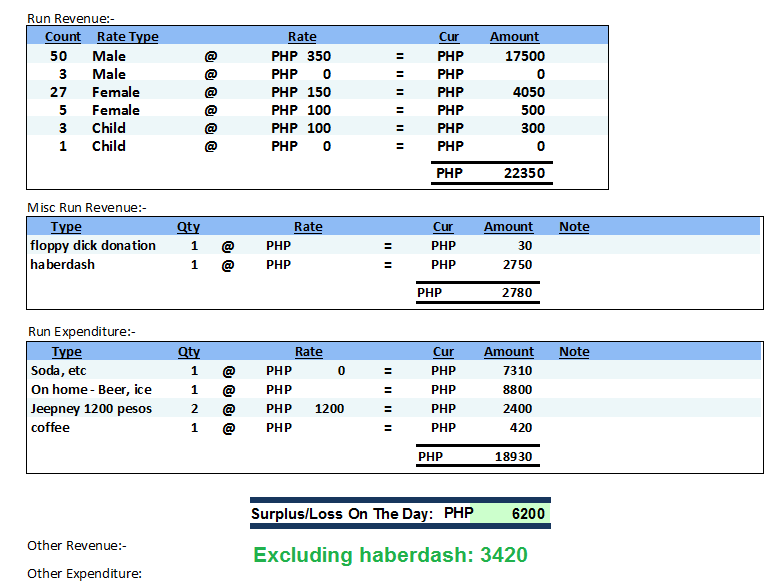
Task: Select the 'On home - Beer, ice' cell
Action: coord(91,389)
